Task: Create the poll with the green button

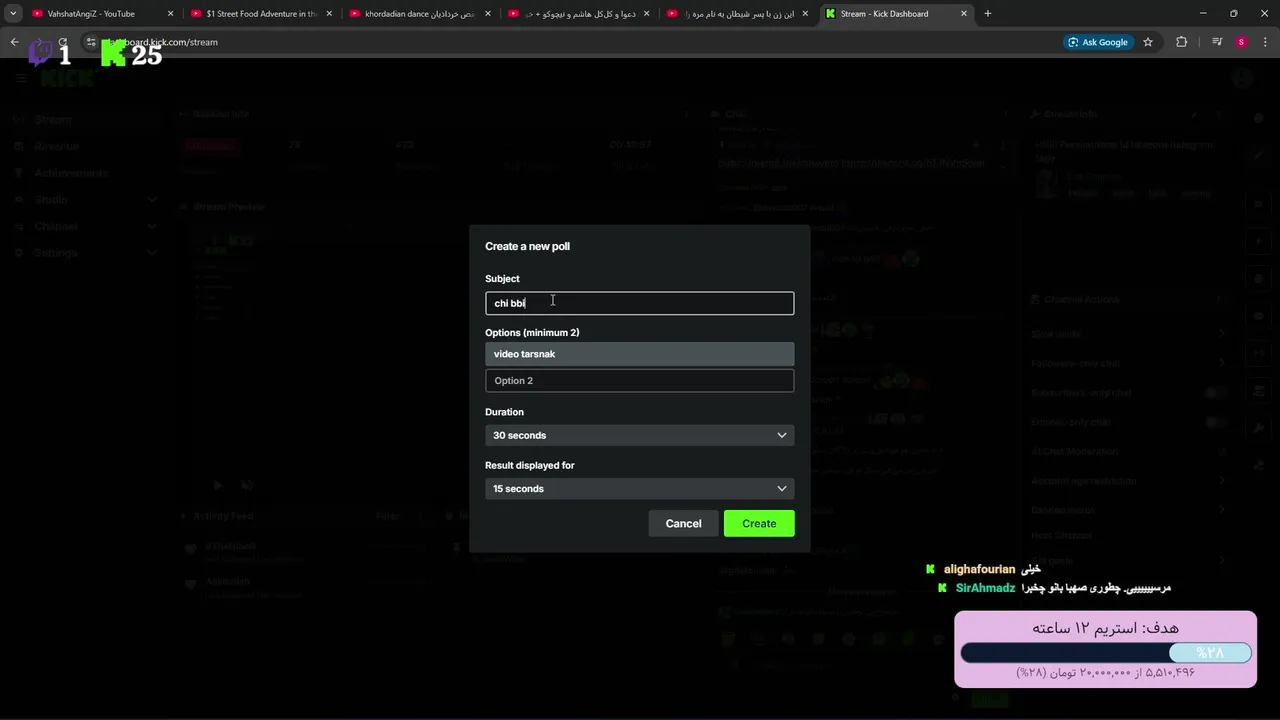Action: pyautogui.click(x=759, y=524)
